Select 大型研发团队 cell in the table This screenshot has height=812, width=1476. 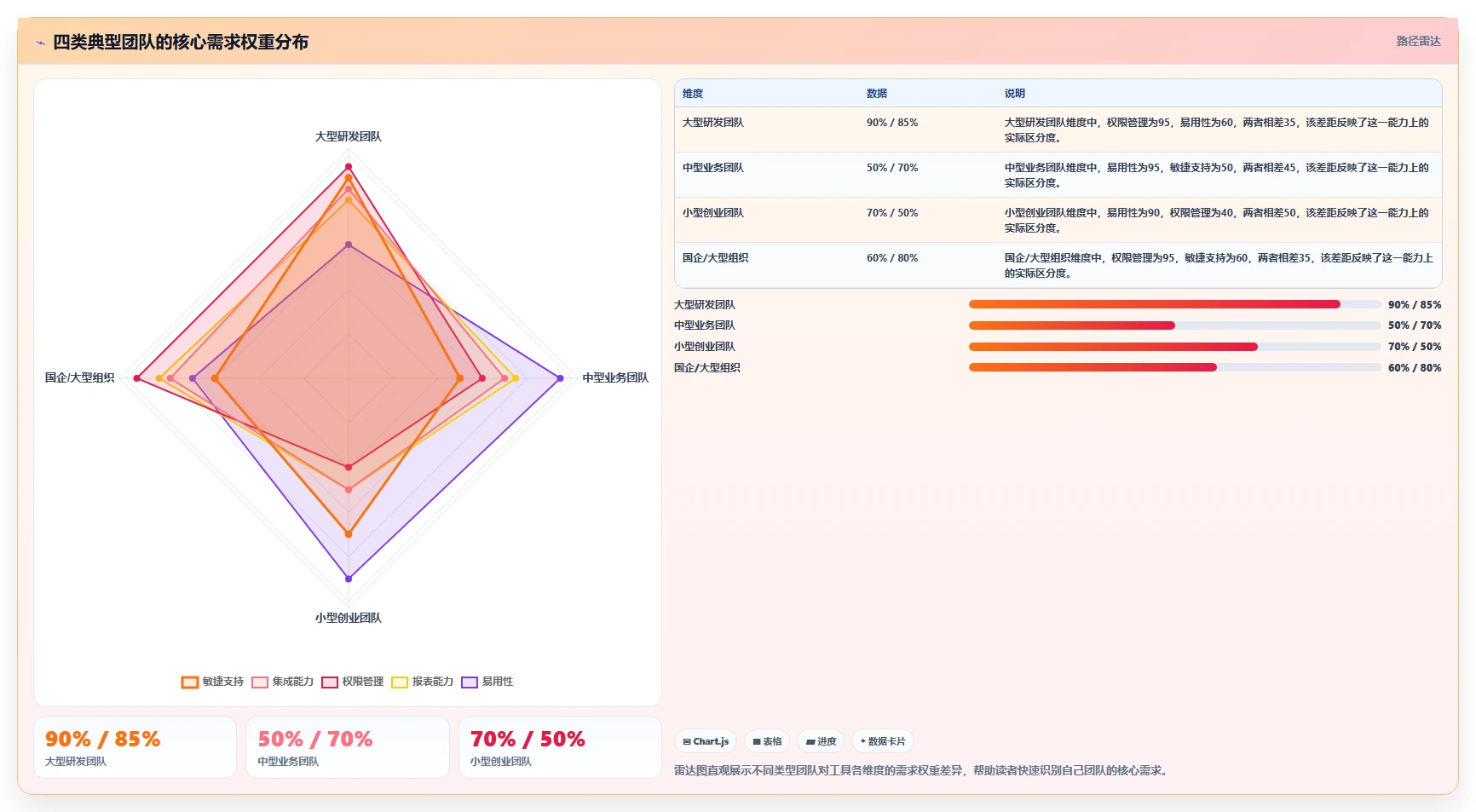click(x=713, y=123)
